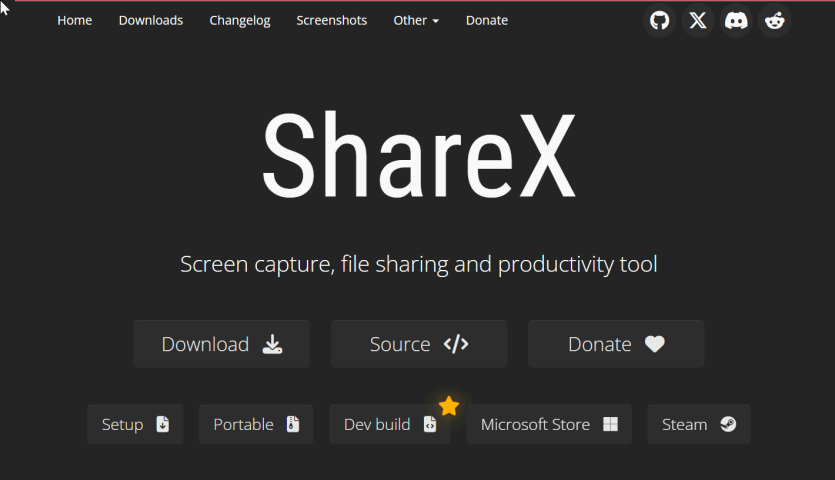Click the Dev build button

coord(390,424)
